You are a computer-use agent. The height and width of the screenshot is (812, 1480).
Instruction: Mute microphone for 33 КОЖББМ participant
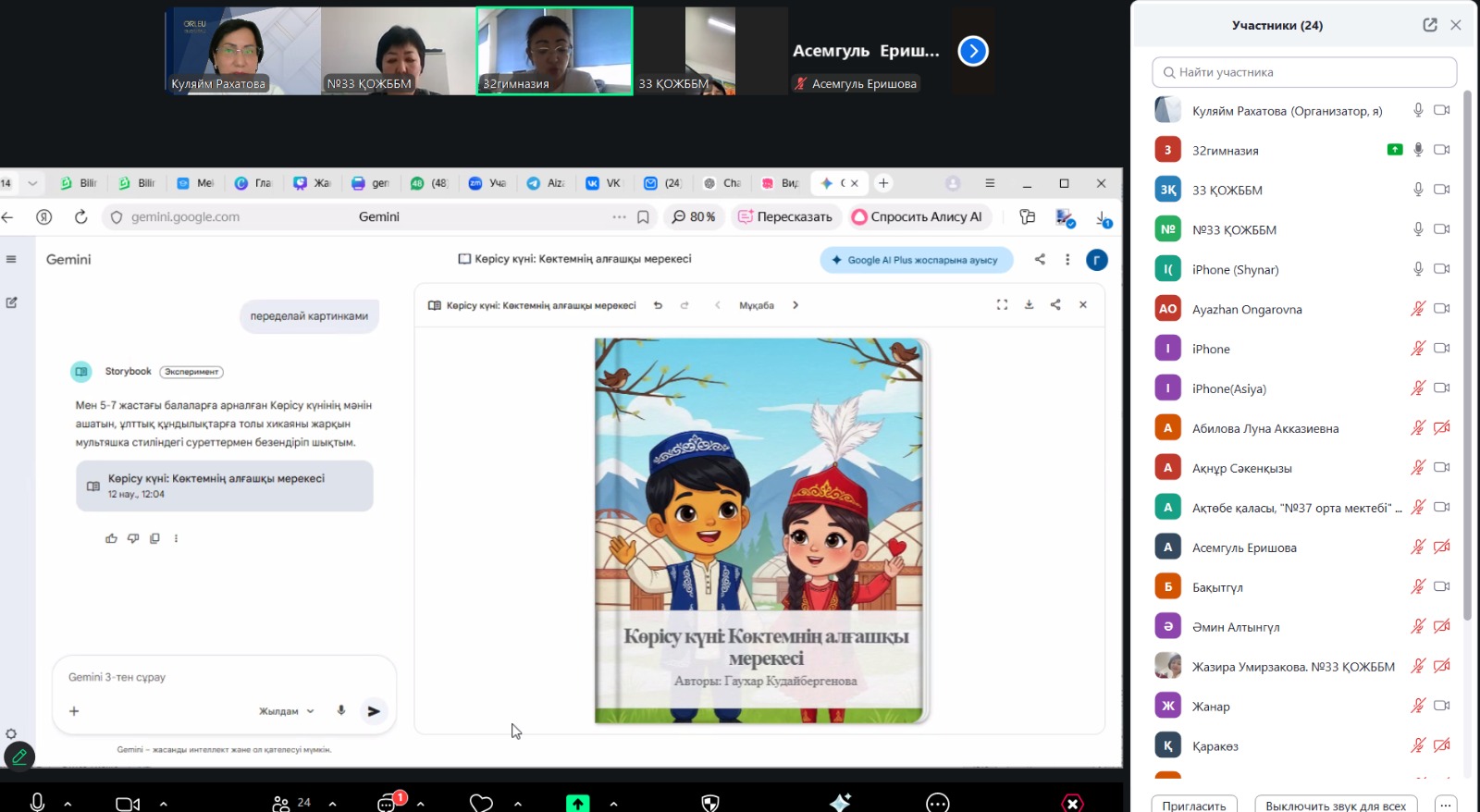pos(1417,190)
